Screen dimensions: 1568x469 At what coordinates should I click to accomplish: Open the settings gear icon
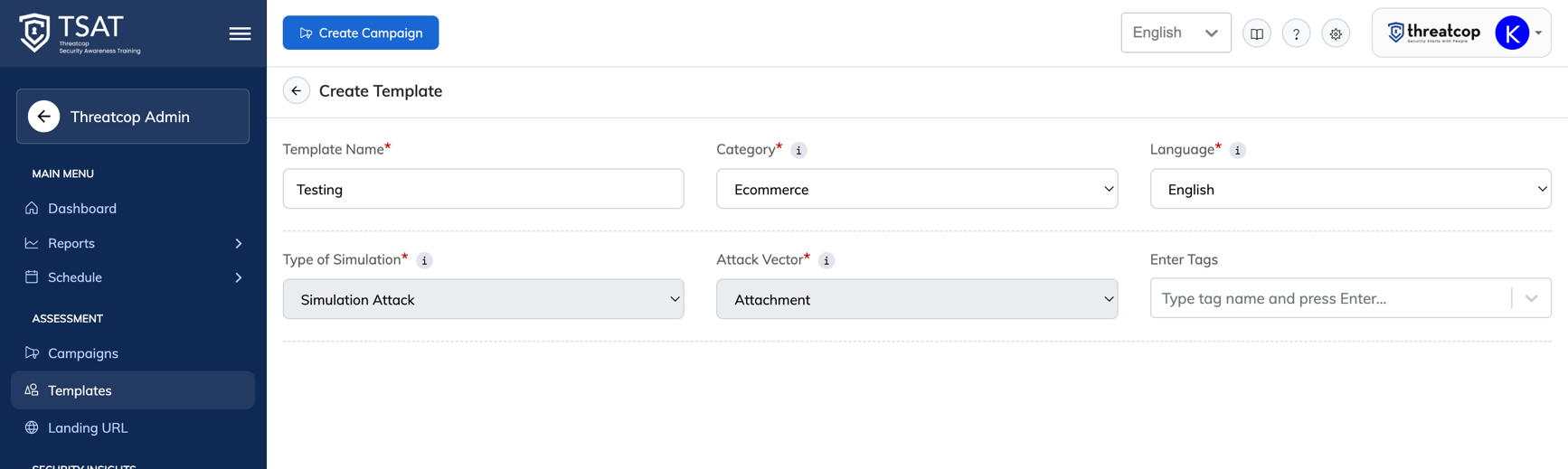pyautogui.click(x=1336, y=33)
